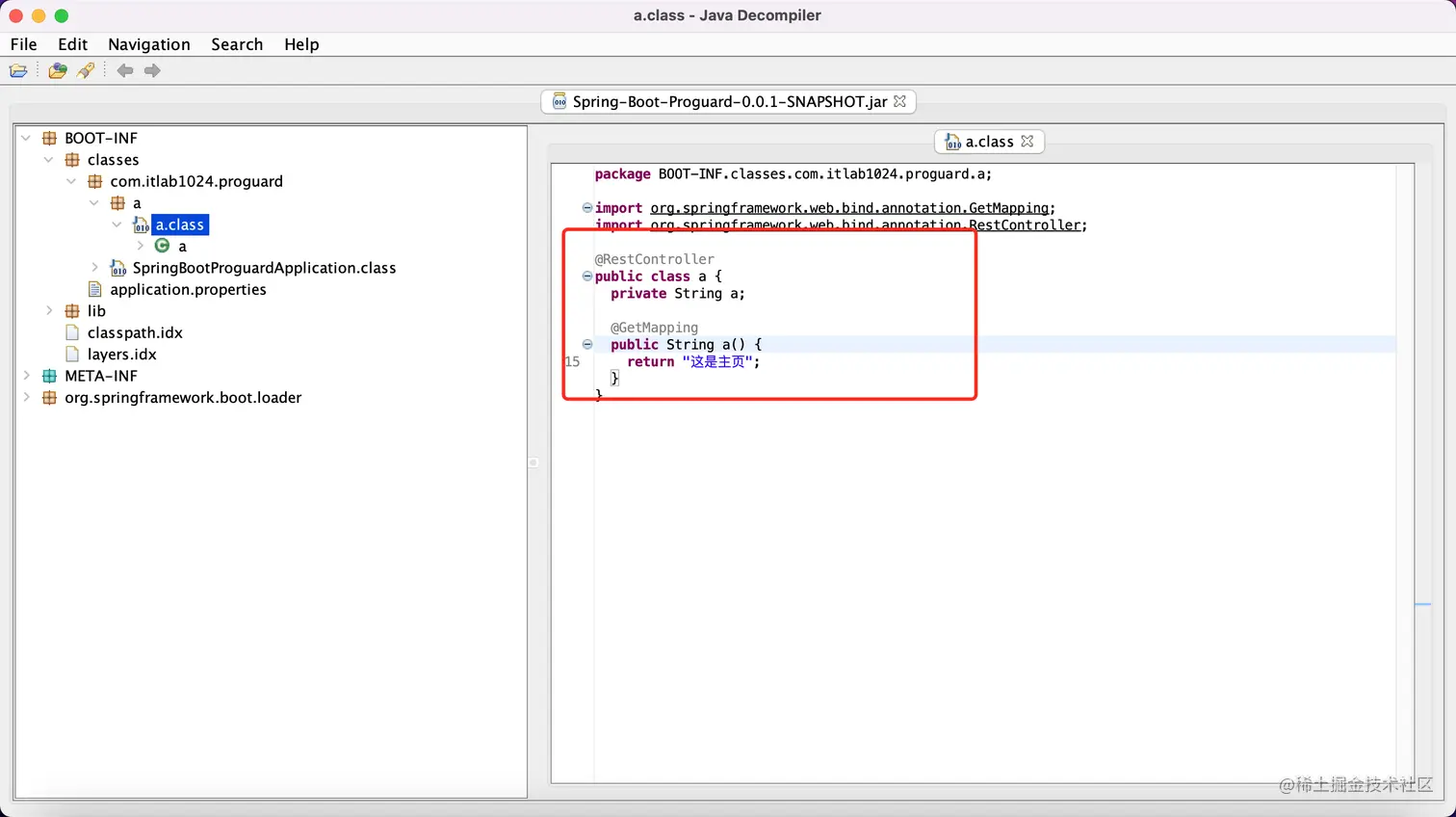This screenshot has width=1456, height=817.
Task: Expand the META-INF tree node
Action: pyautogui.click(x=26, y=376)
